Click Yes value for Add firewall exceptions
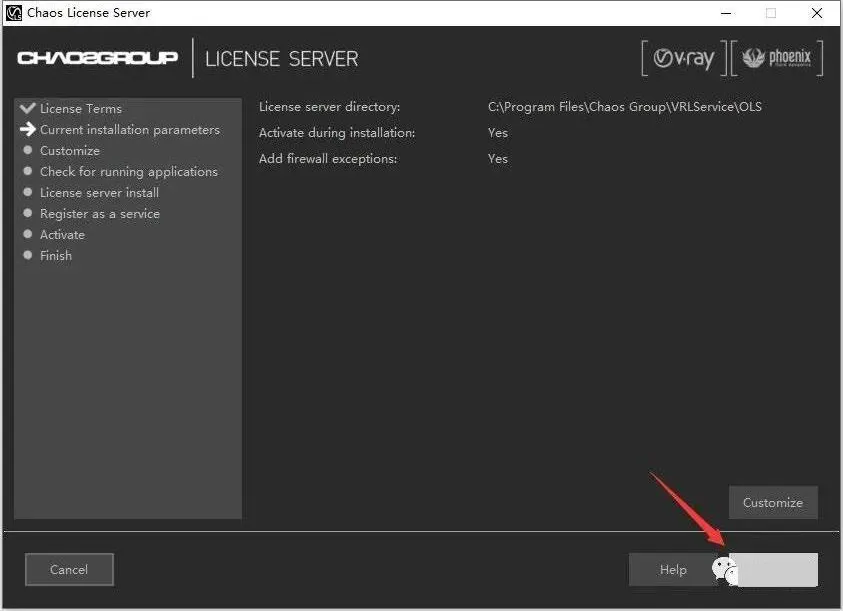The width and height of the screenshot is (843, 611). (x=498, y=159)
